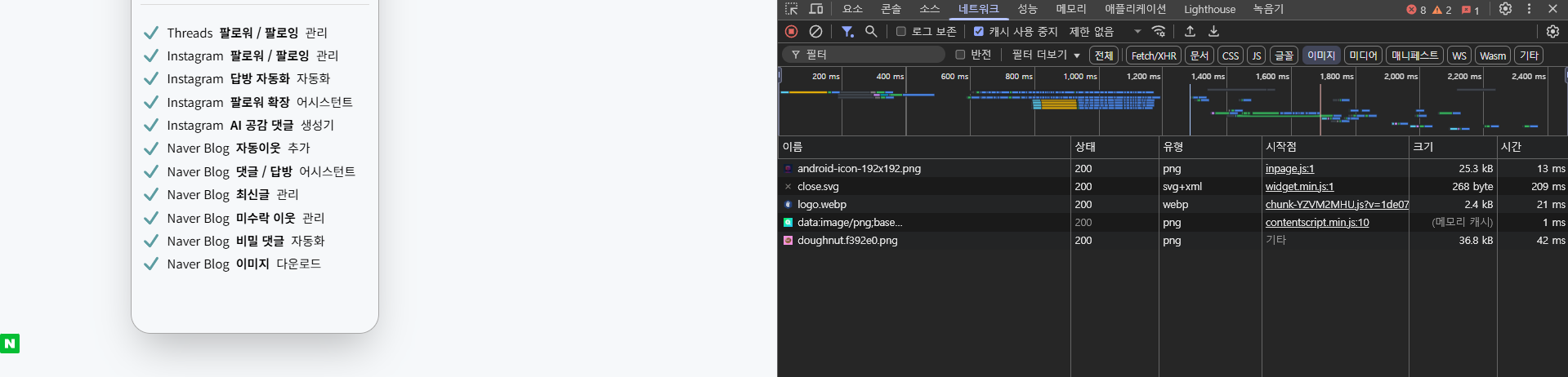Select the 전체 filter button
1568x377 pixels.
[x=1103, y=55]
